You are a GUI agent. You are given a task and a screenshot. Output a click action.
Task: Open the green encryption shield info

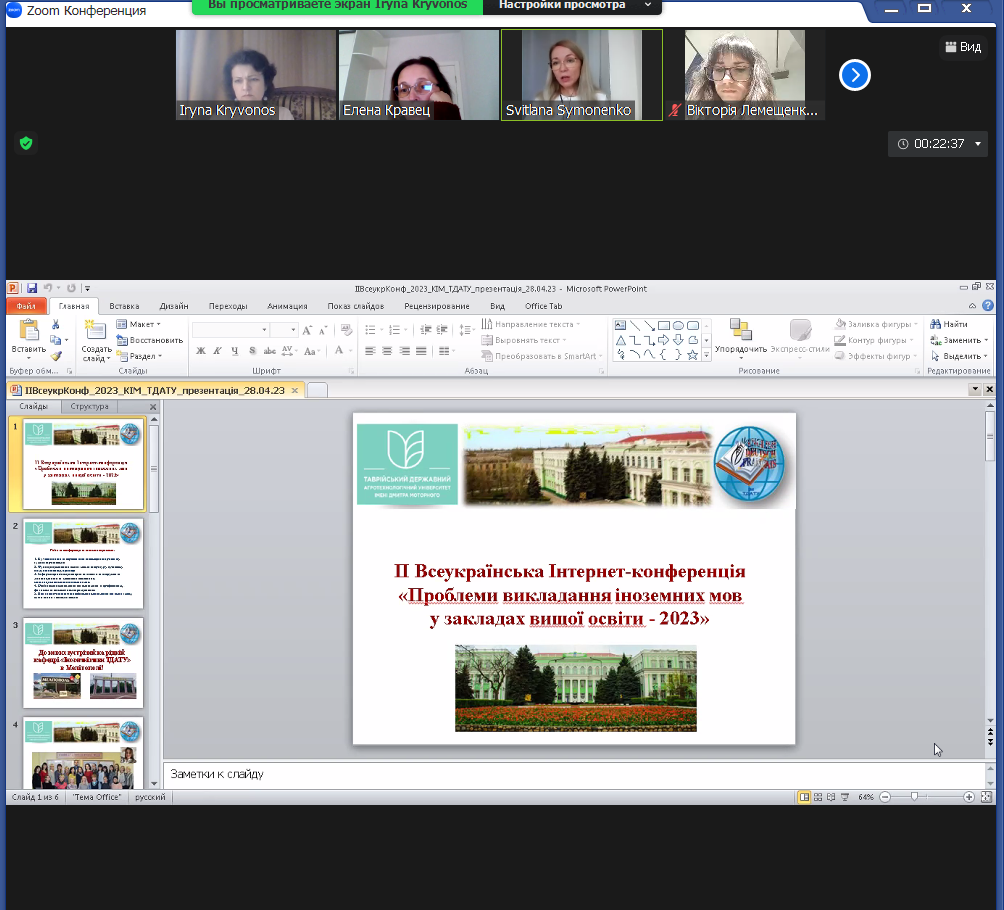point(26,143)
